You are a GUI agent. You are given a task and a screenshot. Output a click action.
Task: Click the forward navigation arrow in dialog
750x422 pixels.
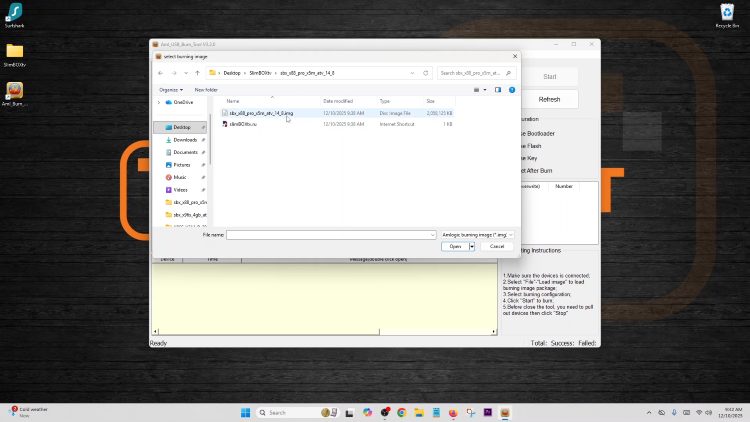pos(174,73)
